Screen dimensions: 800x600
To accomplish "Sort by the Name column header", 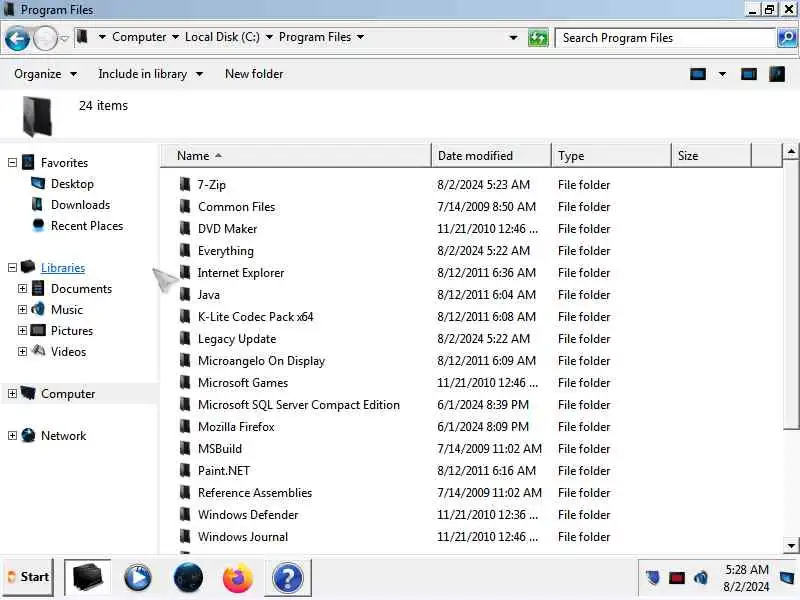I will [x=296, y=156].
